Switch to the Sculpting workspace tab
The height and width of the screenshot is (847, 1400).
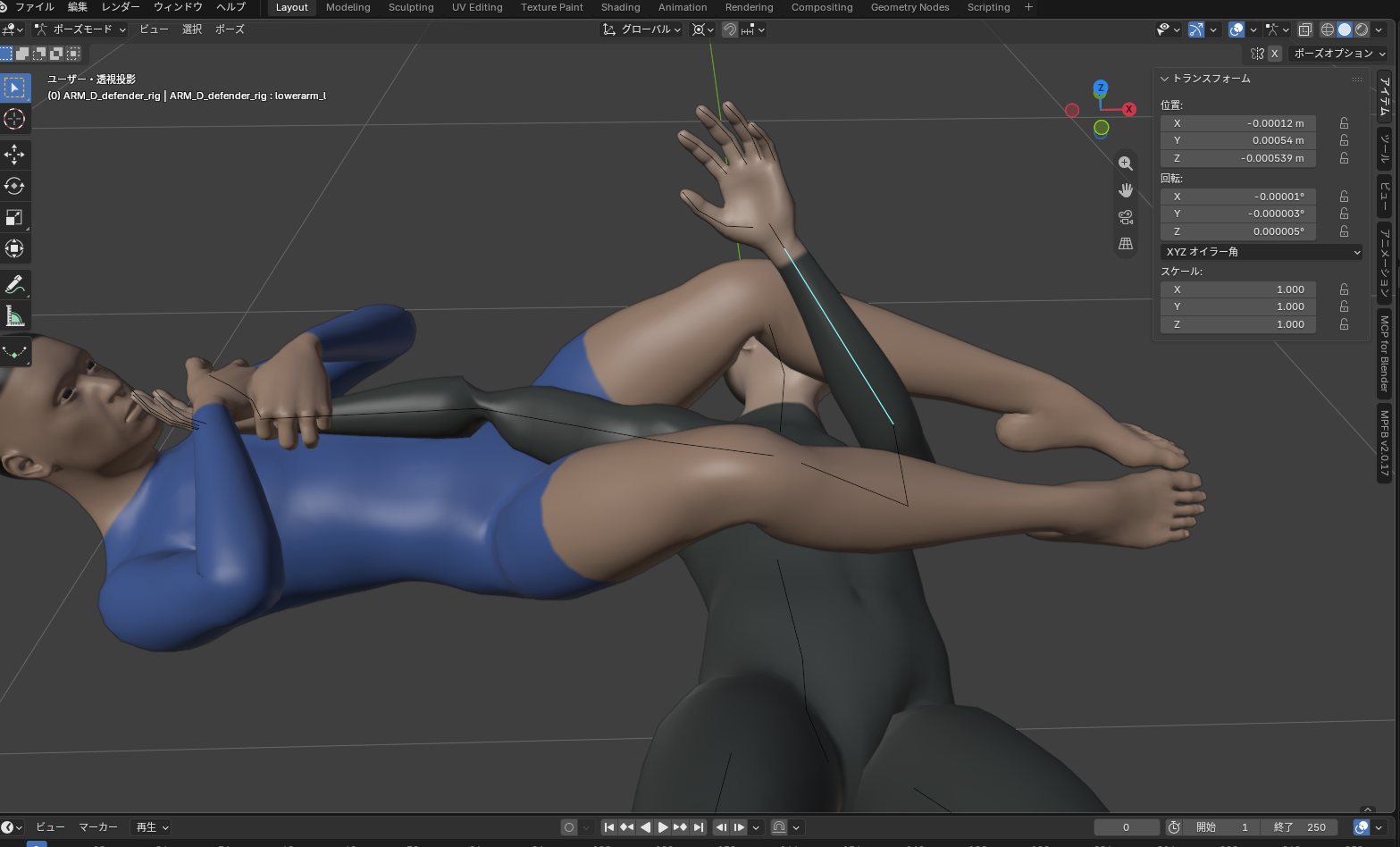point(411,7)
